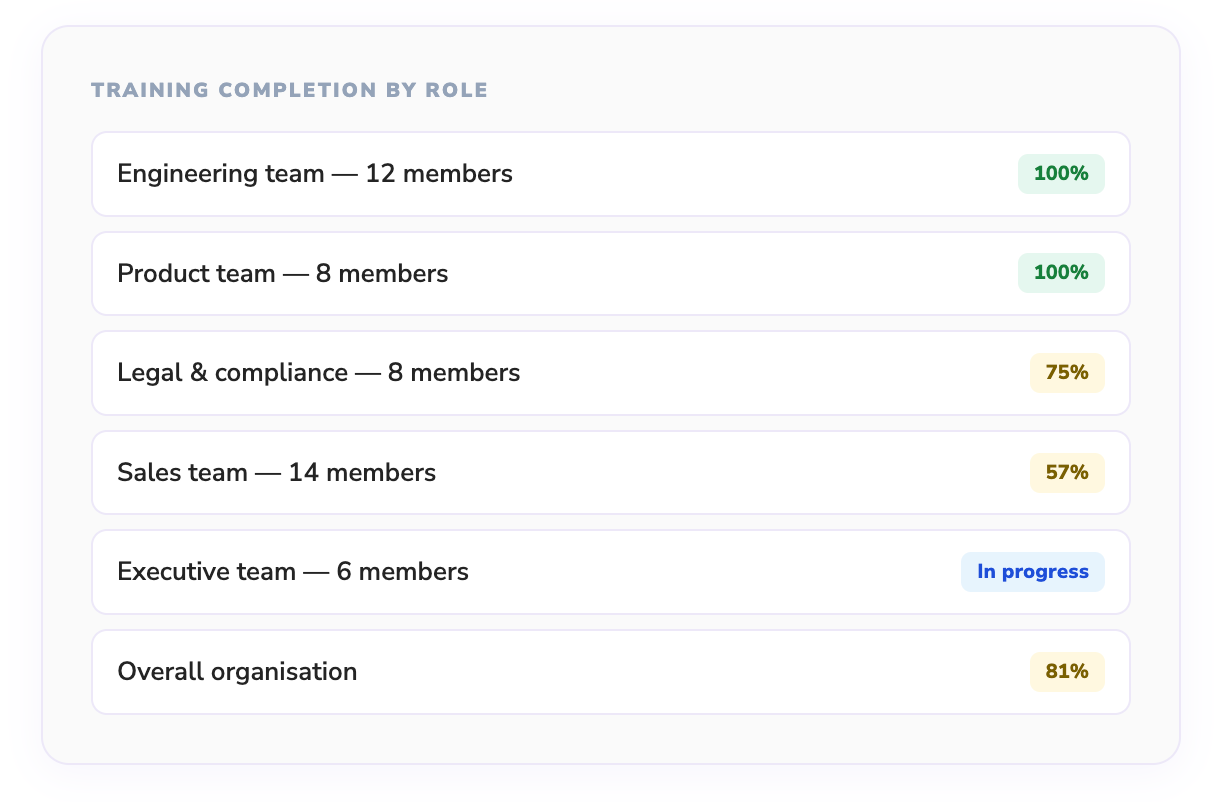The width and height of the screenshot is (1230, 802).
Task: Select the Overall organisation row
Action: [610, 671]
